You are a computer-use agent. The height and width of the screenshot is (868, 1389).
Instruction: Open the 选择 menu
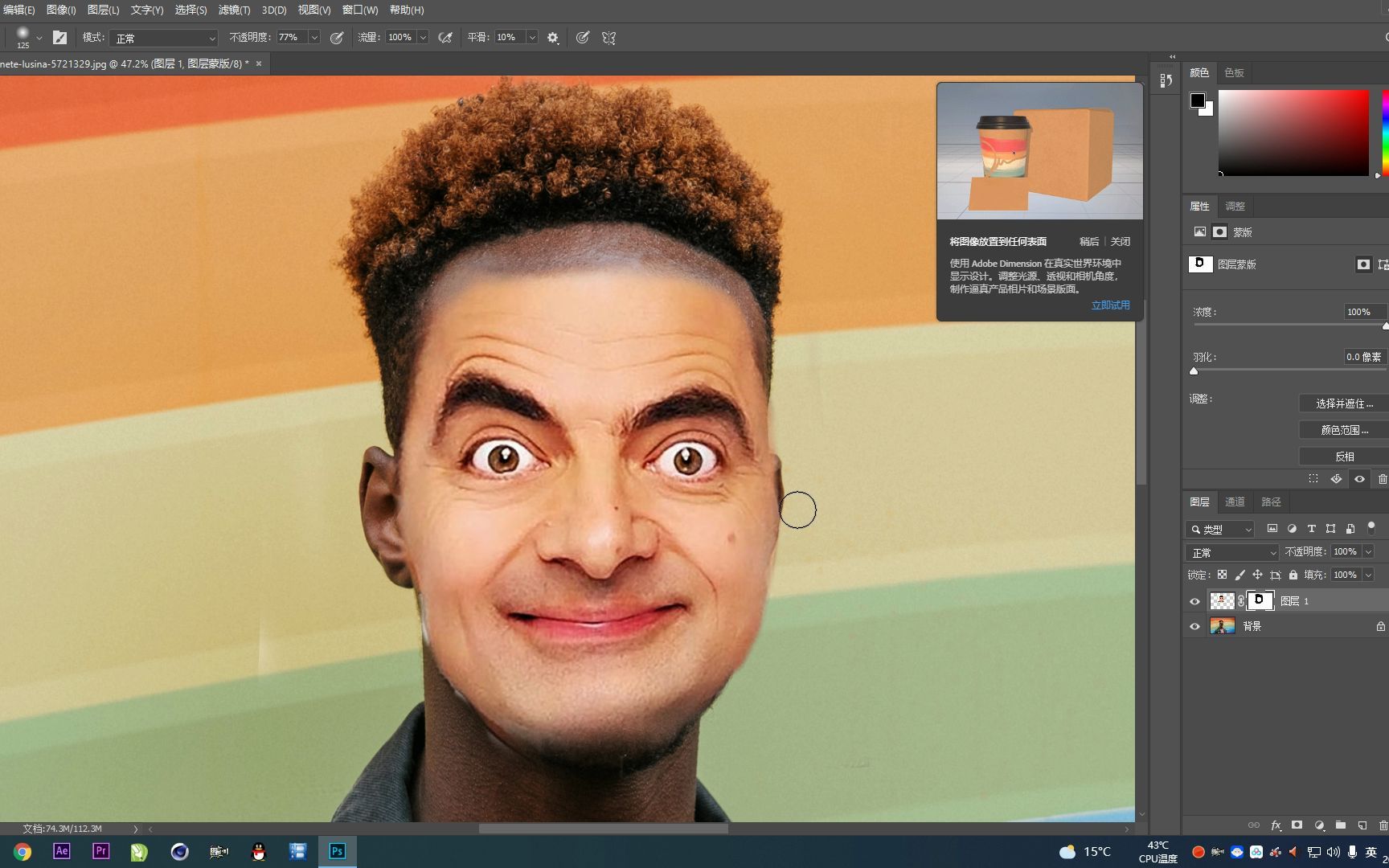click(x=191, y=10)
